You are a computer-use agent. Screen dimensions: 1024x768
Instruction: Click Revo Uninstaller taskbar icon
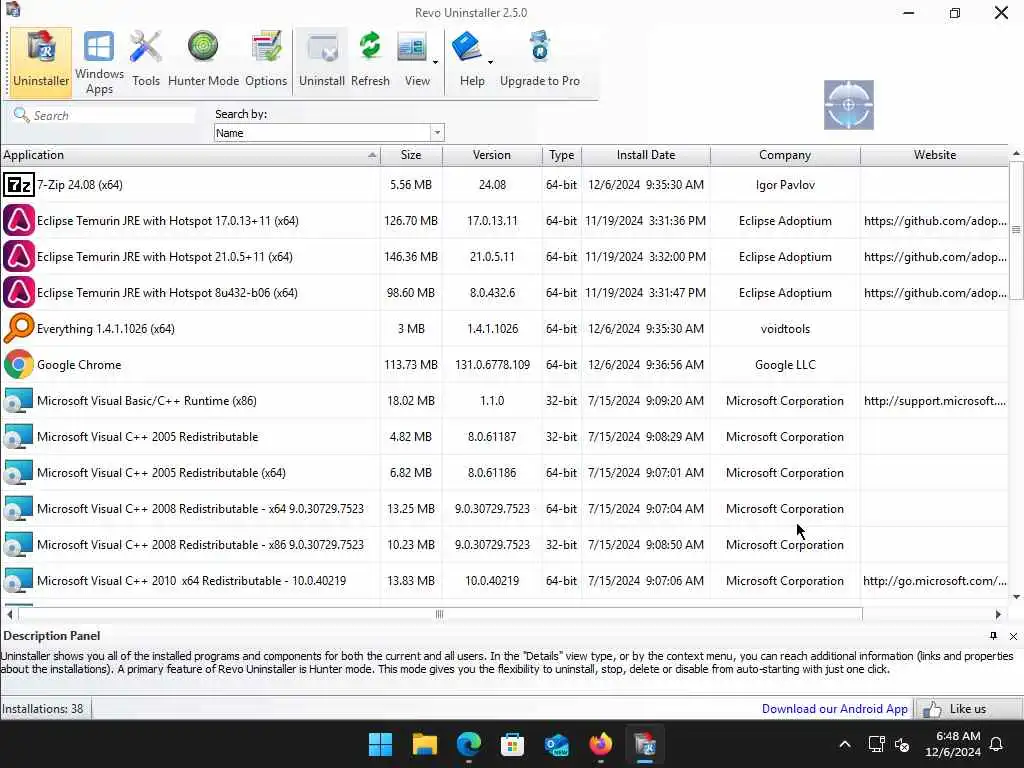[x=645, y=744]
